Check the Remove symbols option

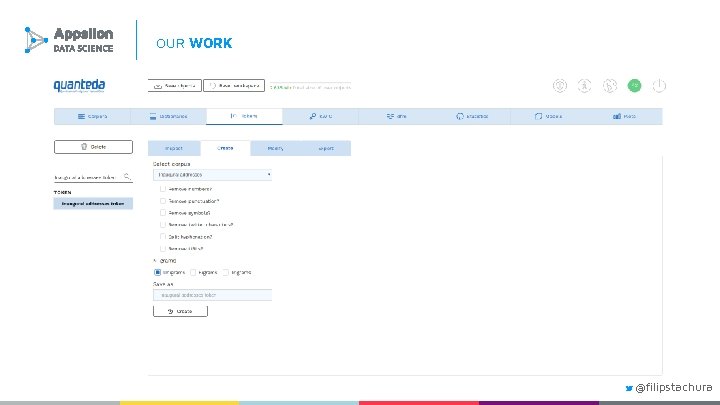click(163, 213)
